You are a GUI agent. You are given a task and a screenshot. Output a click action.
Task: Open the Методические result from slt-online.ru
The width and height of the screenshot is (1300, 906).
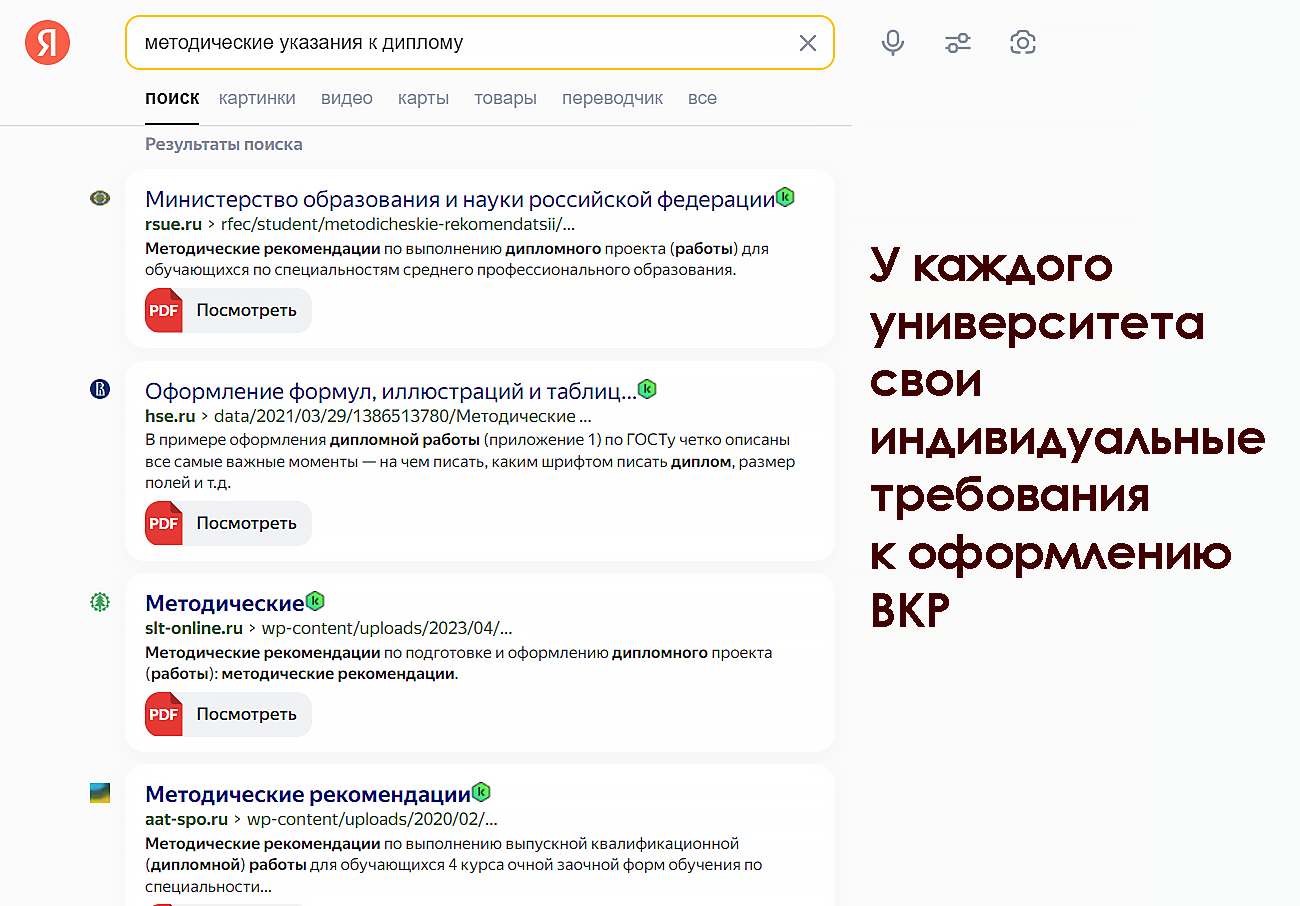tap(225, 603)
